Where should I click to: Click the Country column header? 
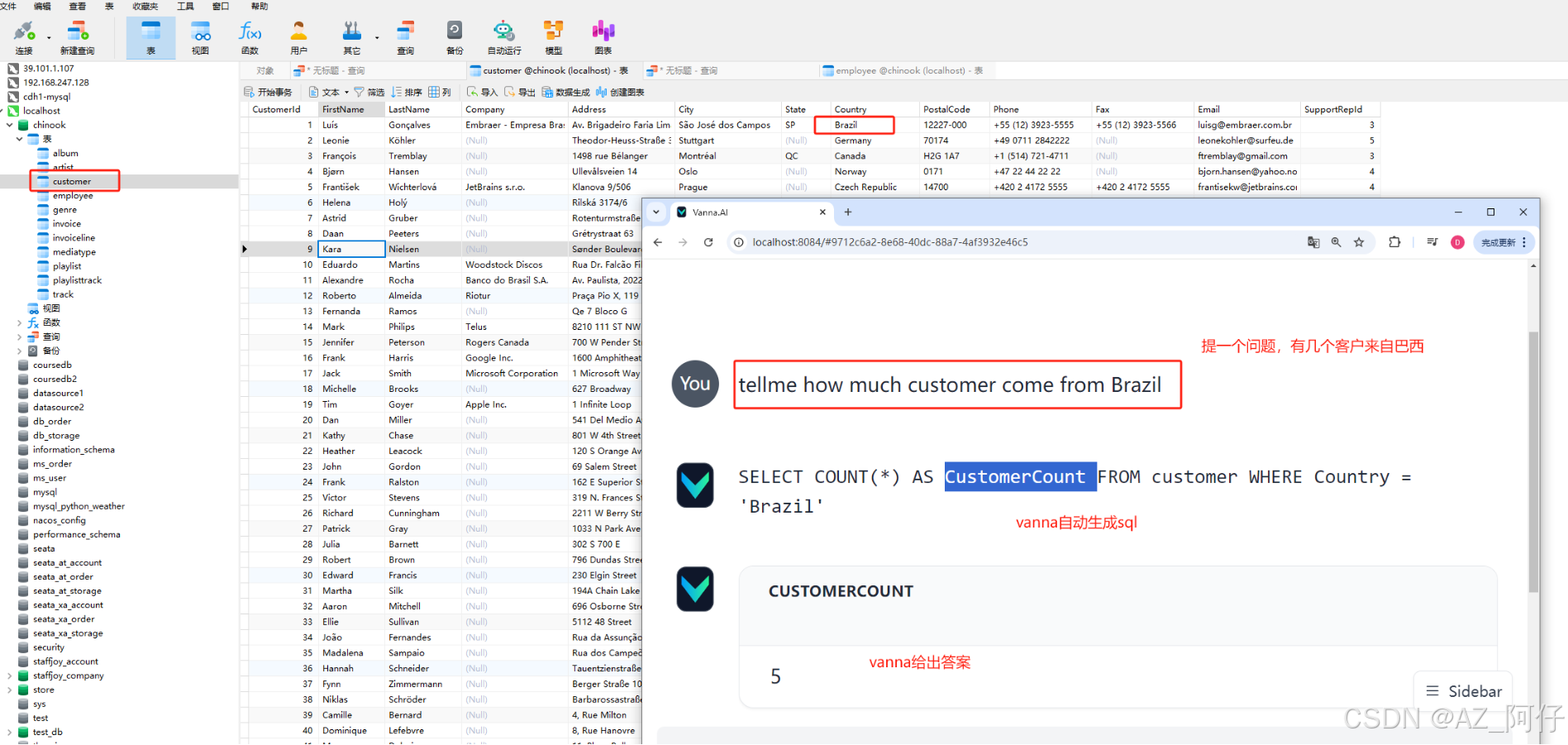click(x=875, y=109)
